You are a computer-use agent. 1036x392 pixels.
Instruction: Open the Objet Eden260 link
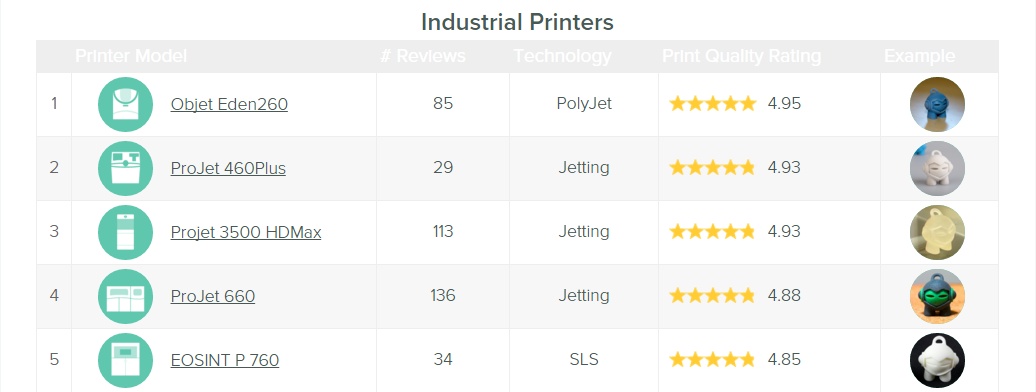click(x=229, y=104)
